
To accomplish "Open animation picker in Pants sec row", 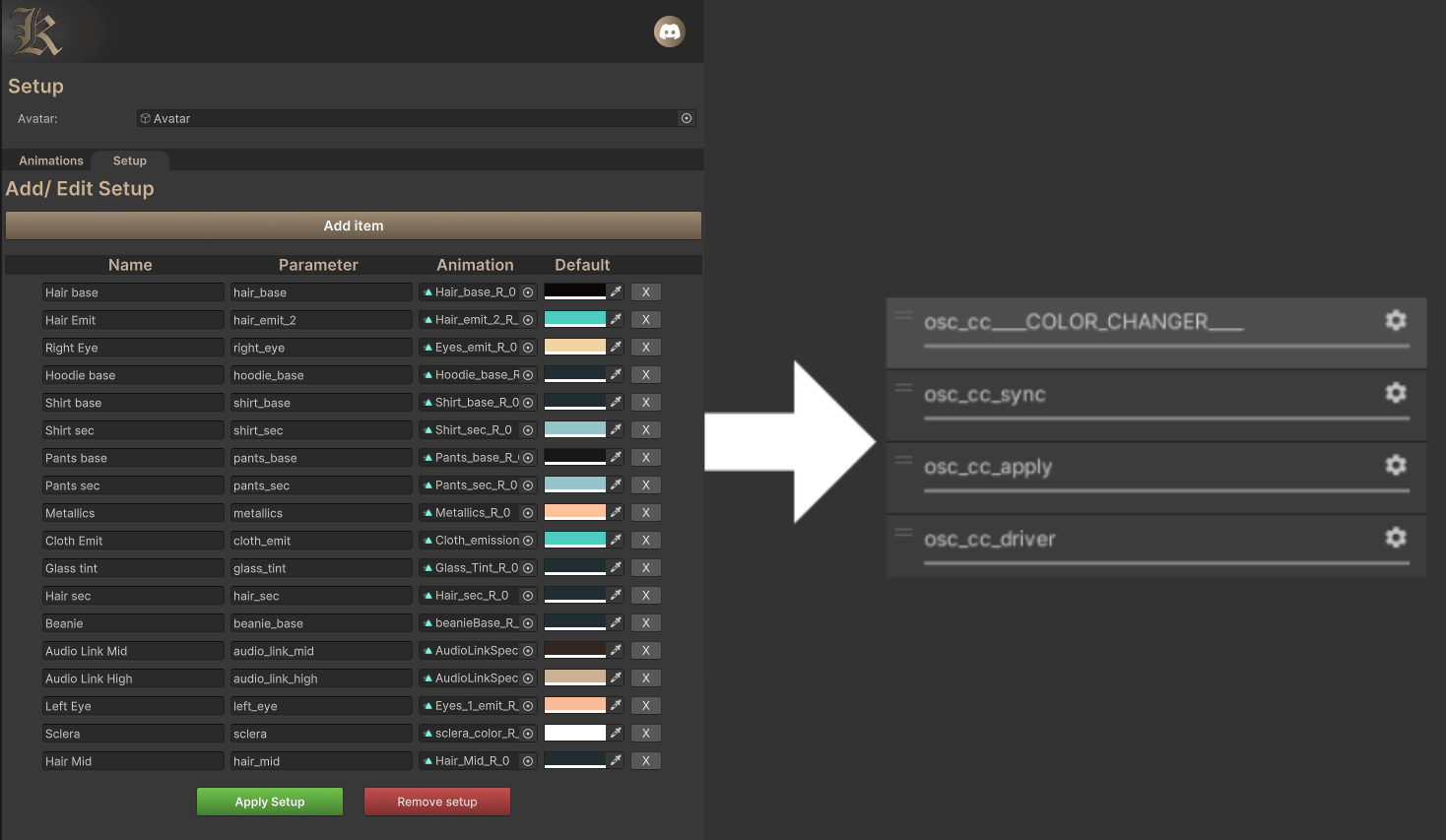I will point(528,485).
